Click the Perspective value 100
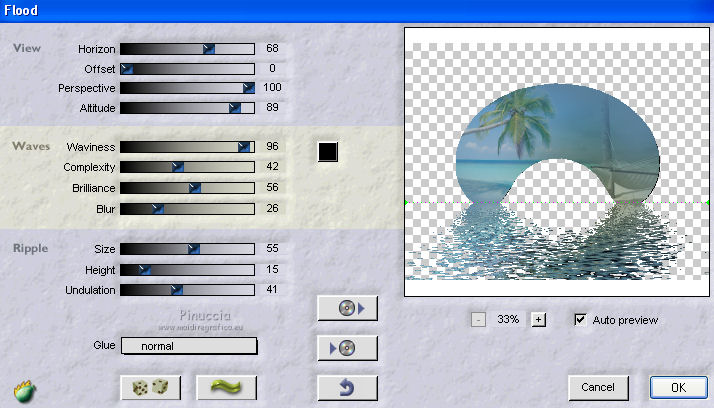714x408 pixels. (272, 87)
